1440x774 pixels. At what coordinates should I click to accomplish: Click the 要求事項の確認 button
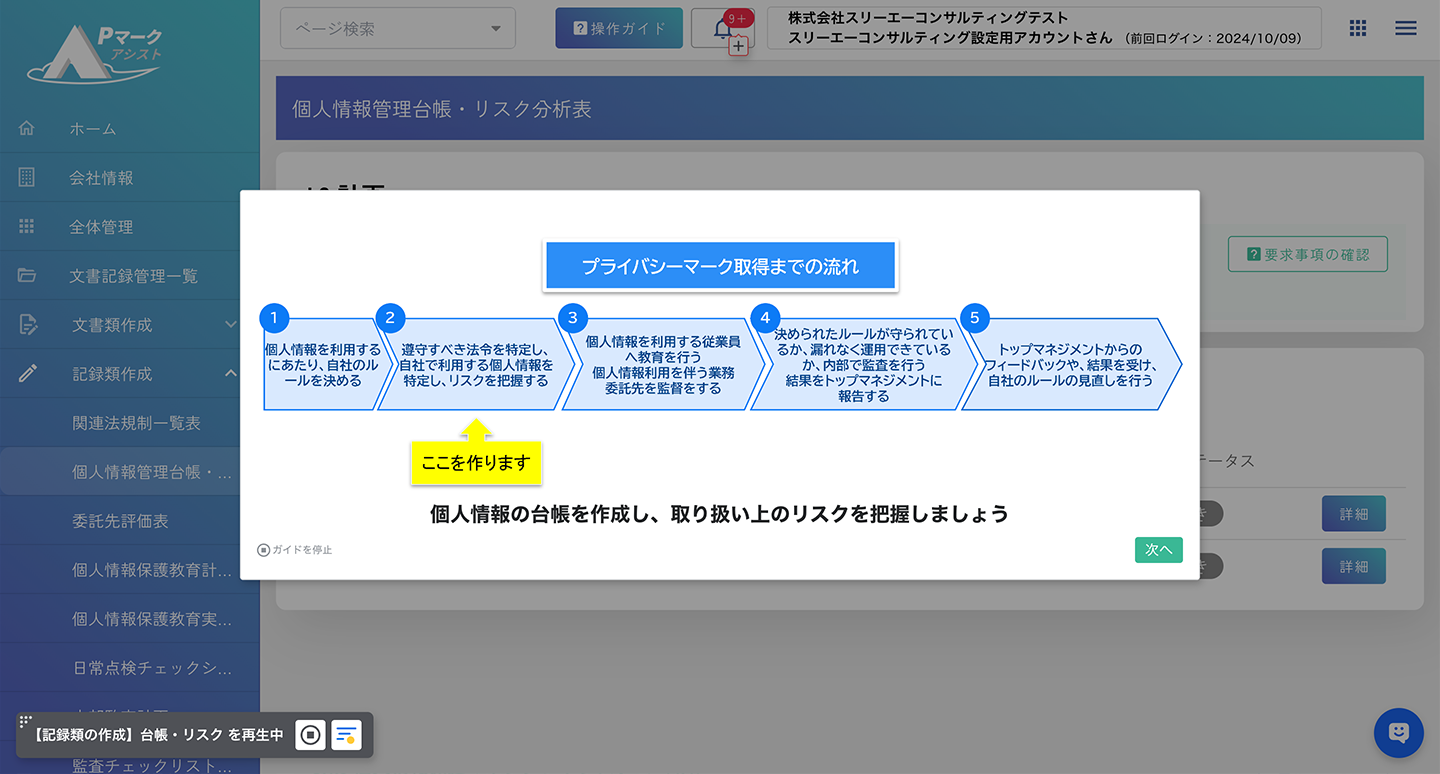[1307, 254]
